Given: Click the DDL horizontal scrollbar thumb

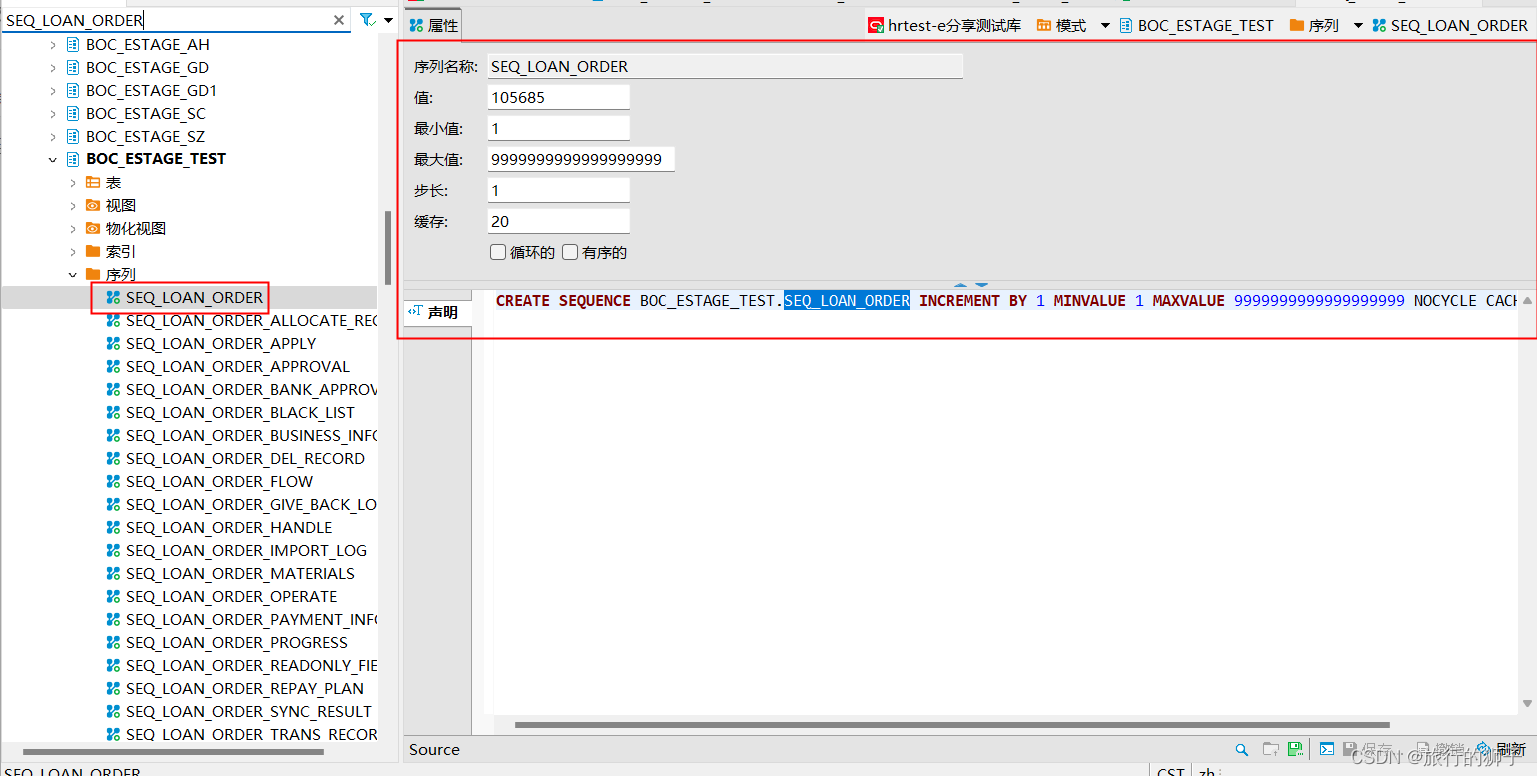Looking at the screenshot, I should coord(952,725).
